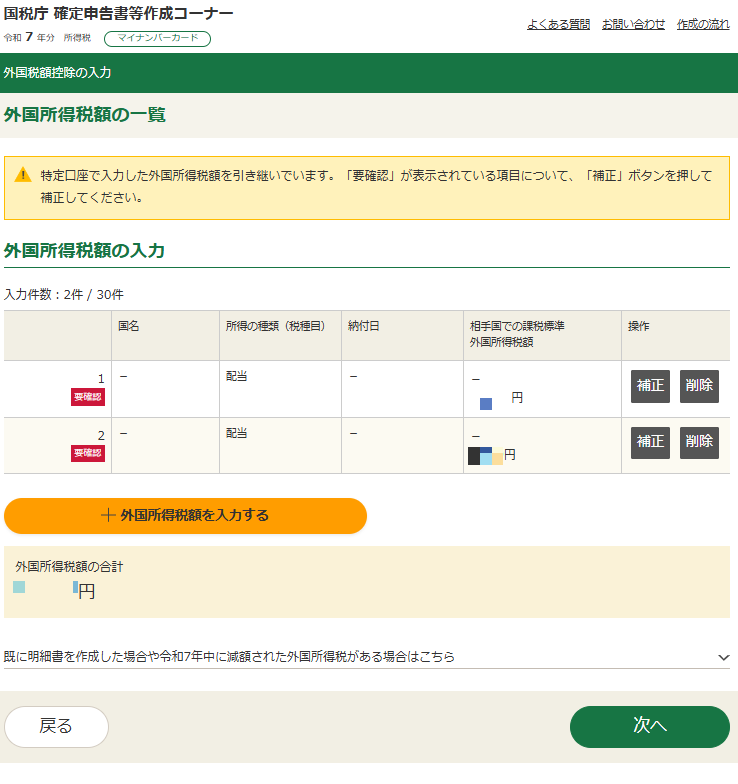Click the 納付日 column header
This screenshot has width=738, height=784.
[x=363, y=326]
